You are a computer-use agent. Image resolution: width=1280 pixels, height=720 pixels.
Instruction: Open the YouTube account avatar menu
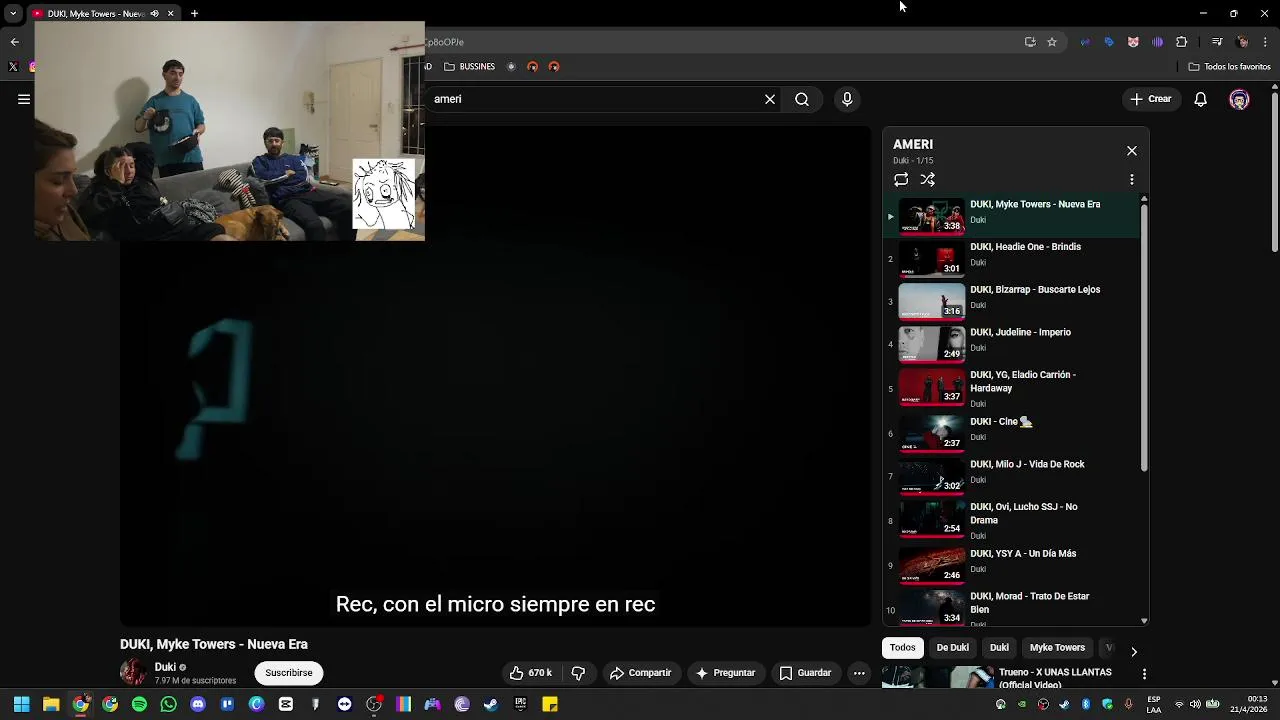point(1240,99)
